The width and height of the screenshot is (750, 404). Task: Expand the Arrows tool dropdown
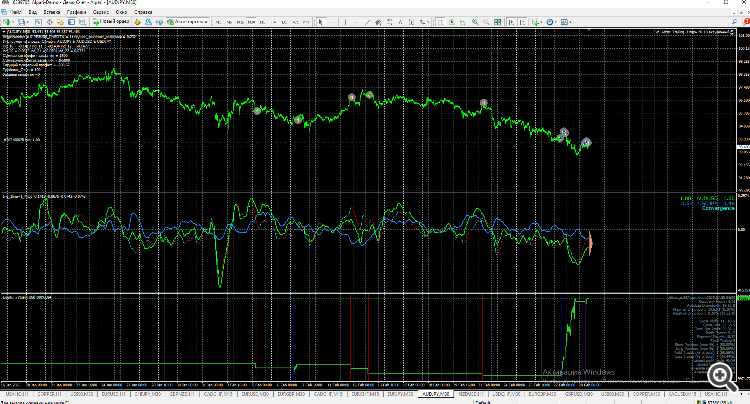(428, 22)
